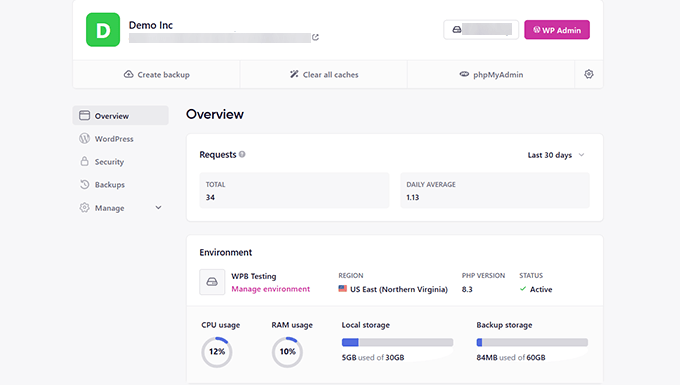Click the Overview page heading
Viewport: 680px width, 385px height.
click(215, 114)
